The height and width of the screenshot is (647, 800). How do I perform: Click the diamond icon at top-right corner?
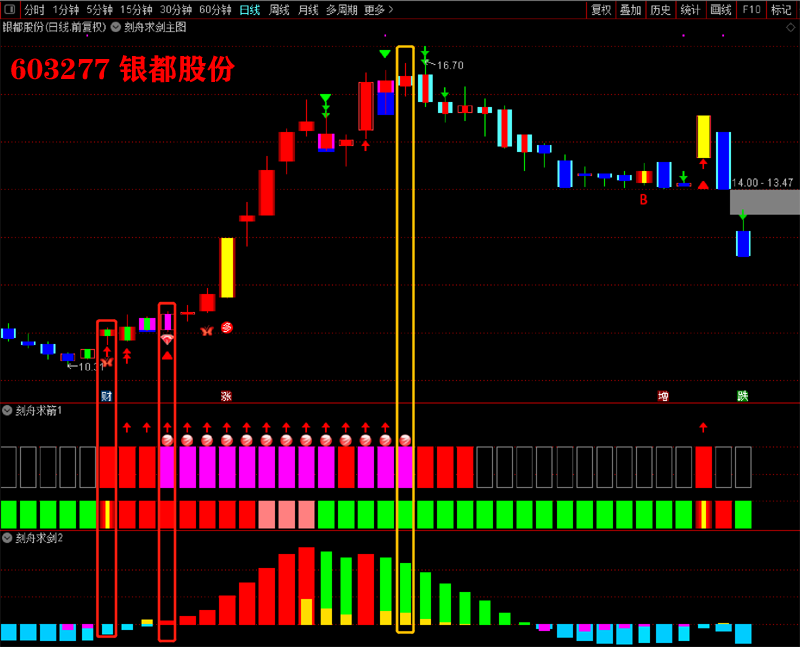(791, 28)
